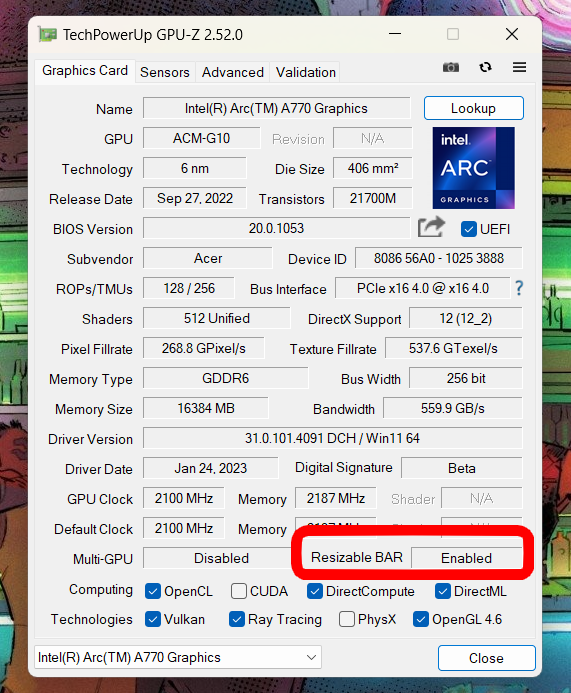Toggle the DirectML checkbox
The height and width of the screenshot is (693, 571).
(x=443, y=591)
